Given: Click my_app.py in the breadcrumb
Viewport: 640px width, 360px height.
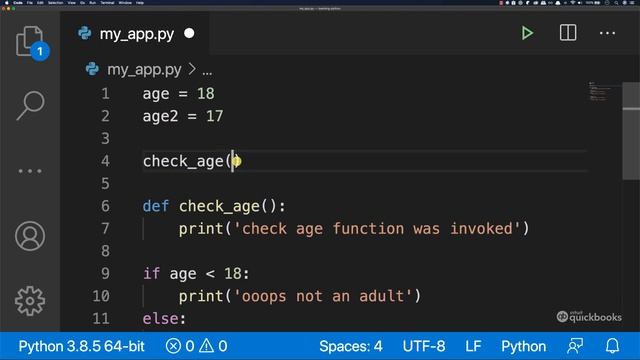Looking at the screenshot, I should click(144, 70).
